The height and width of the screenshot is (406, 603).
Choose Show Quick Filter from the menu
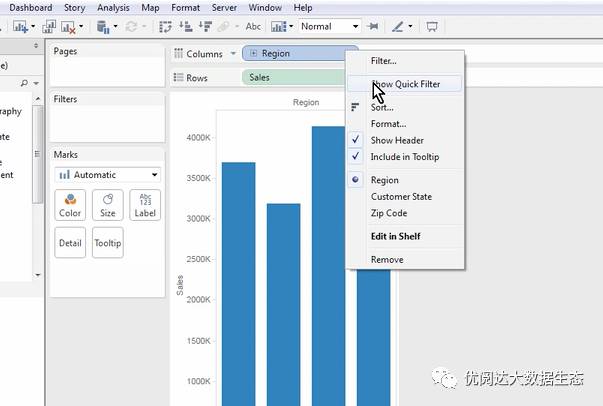405,84
